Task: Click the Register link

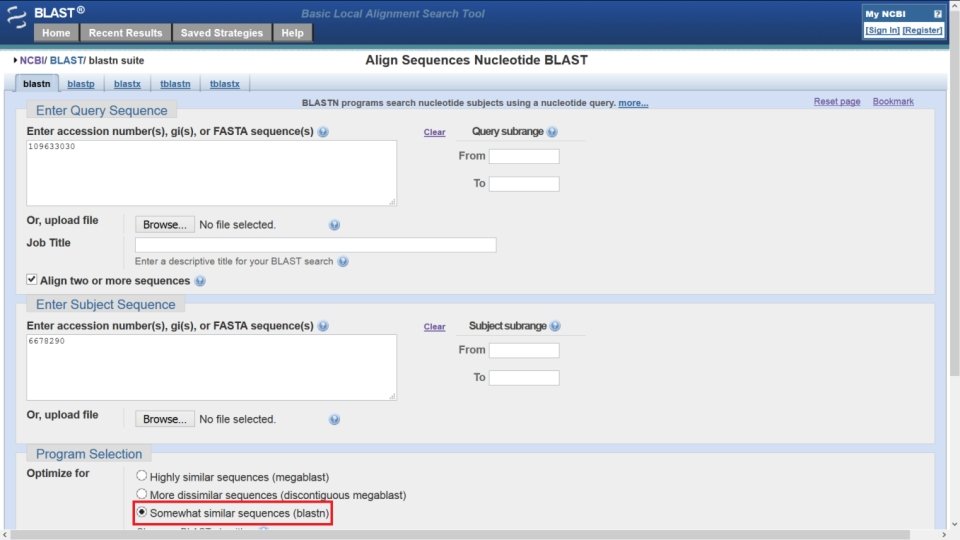Action: tap(923, 30)
